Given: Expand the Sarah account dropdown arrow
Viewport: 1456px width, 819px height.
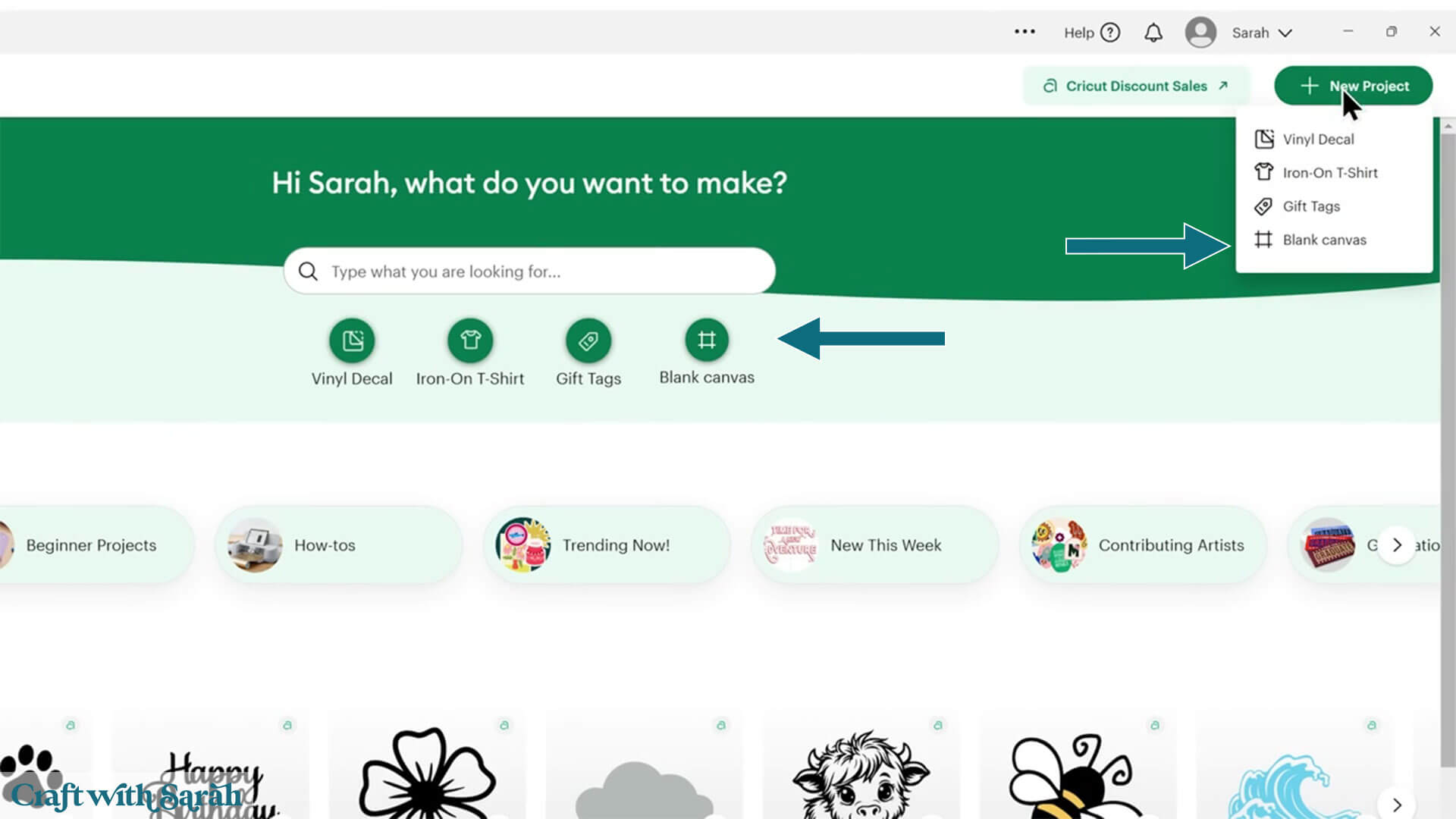Looking at the screenshot, I should click(1285, 33).
